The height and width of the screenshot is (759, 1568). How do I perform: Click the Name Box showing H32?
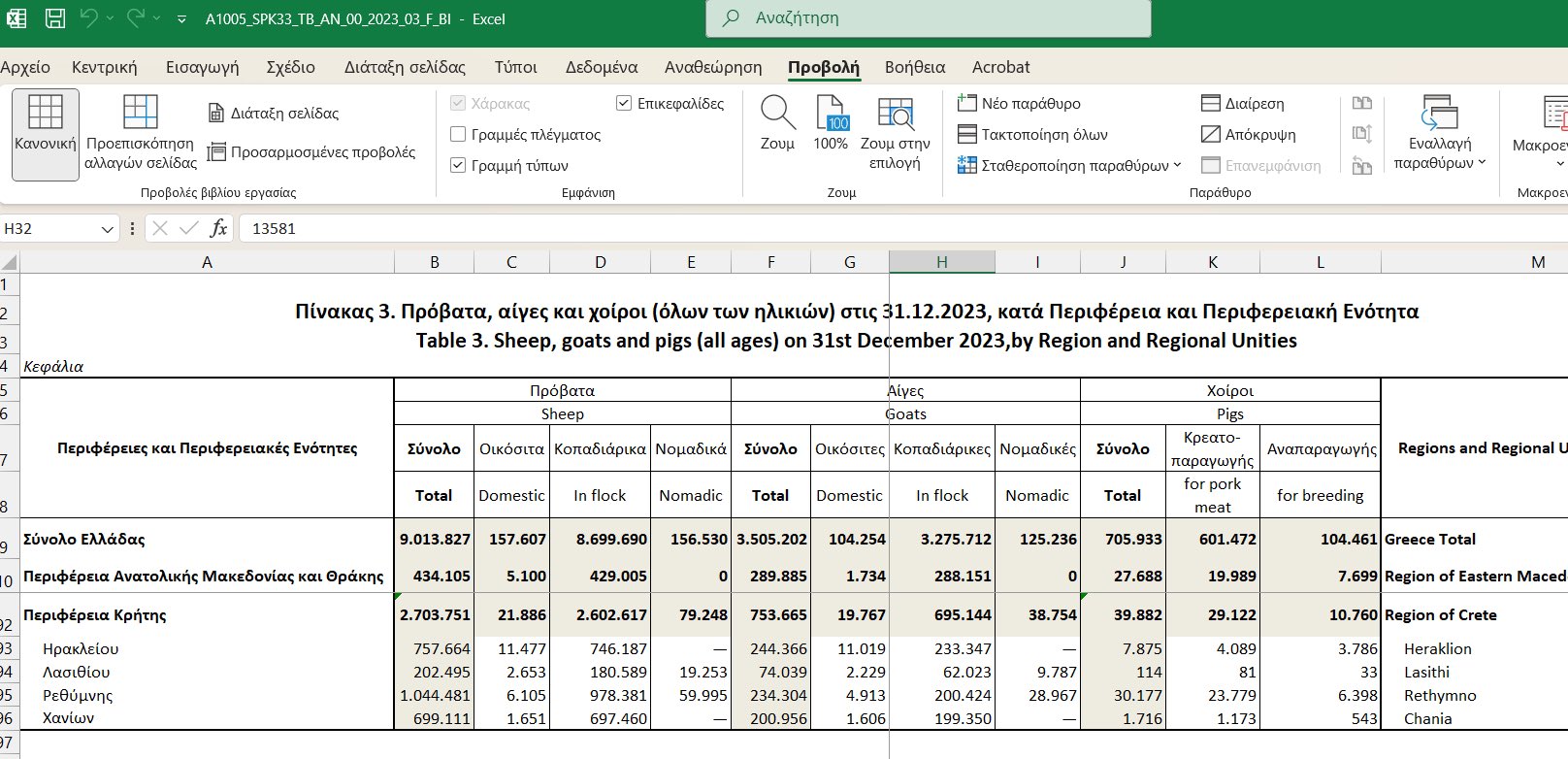coord(49,228)
